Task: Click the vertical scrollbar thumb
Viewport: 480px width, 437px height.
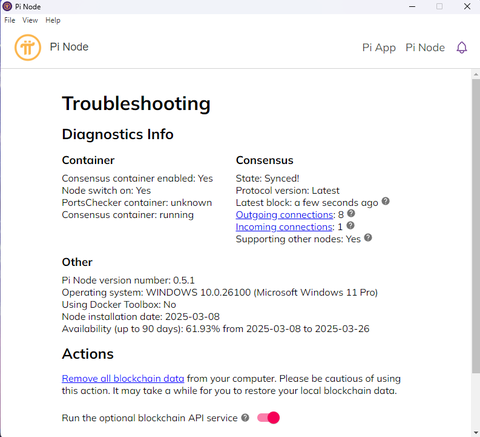Action: click(476, 226)
